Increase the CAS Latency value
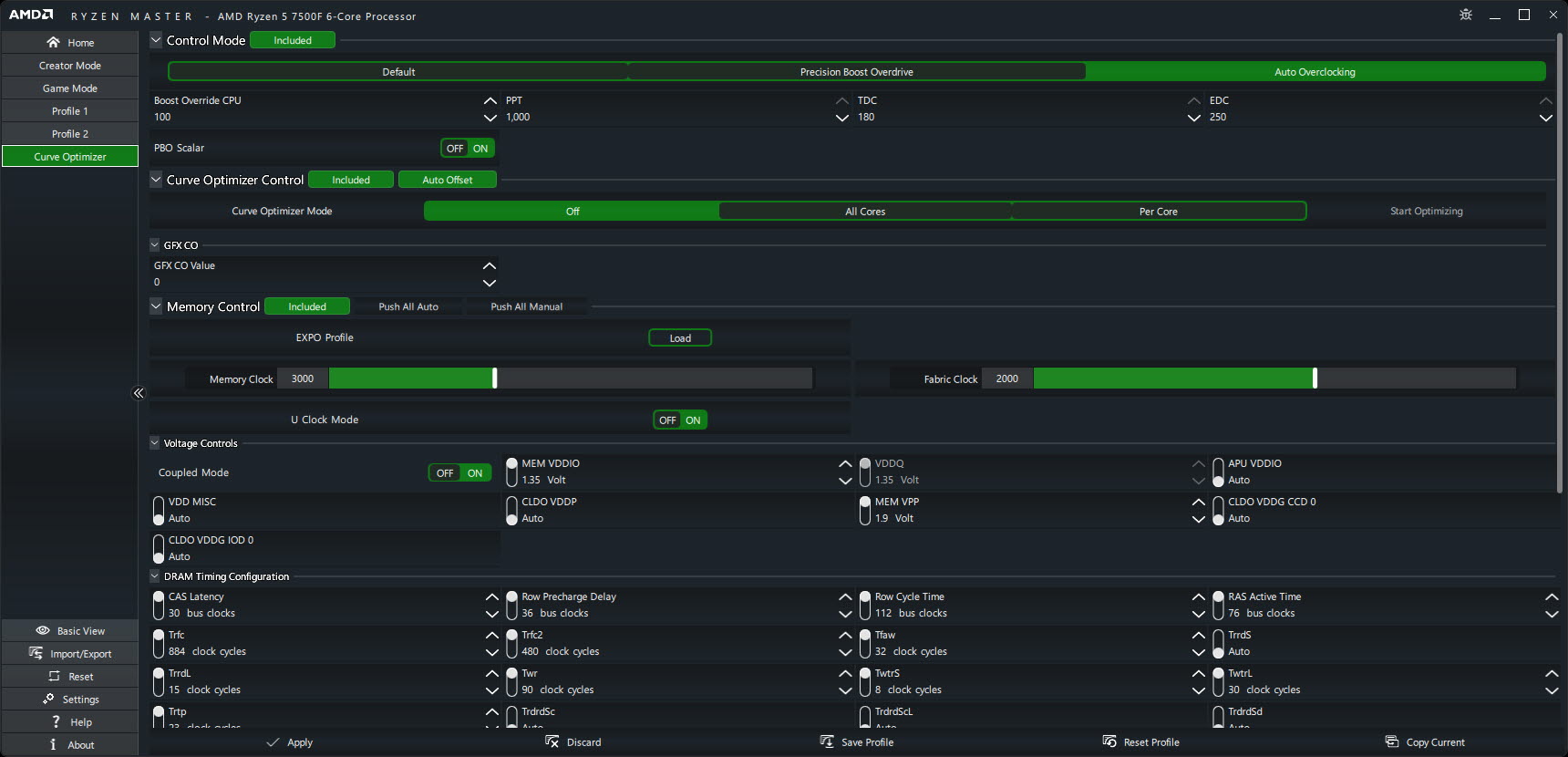Image resolution: width=1568 pixels, height=757 pixels. pos(492,596)
